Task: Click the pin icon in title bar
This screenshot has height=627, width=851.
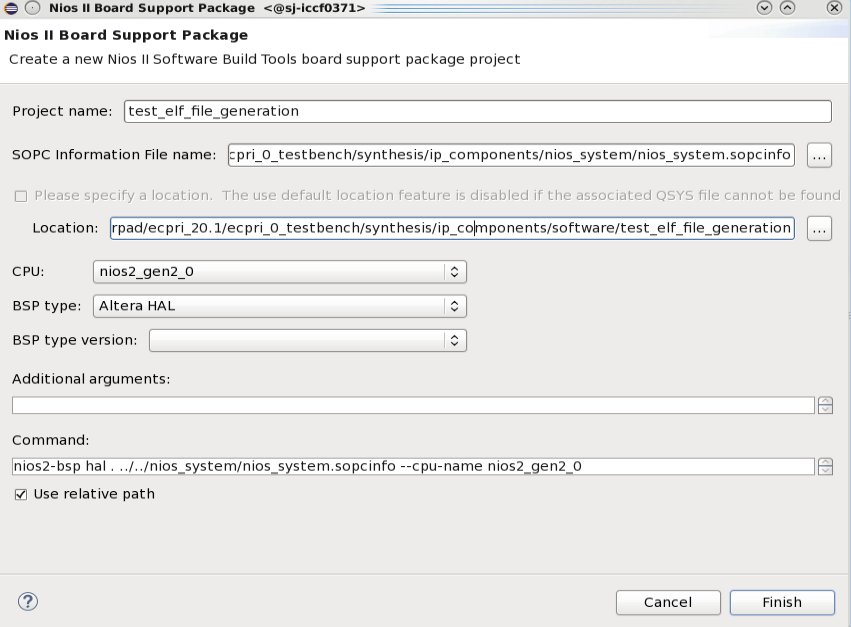Action: point(32,8)
